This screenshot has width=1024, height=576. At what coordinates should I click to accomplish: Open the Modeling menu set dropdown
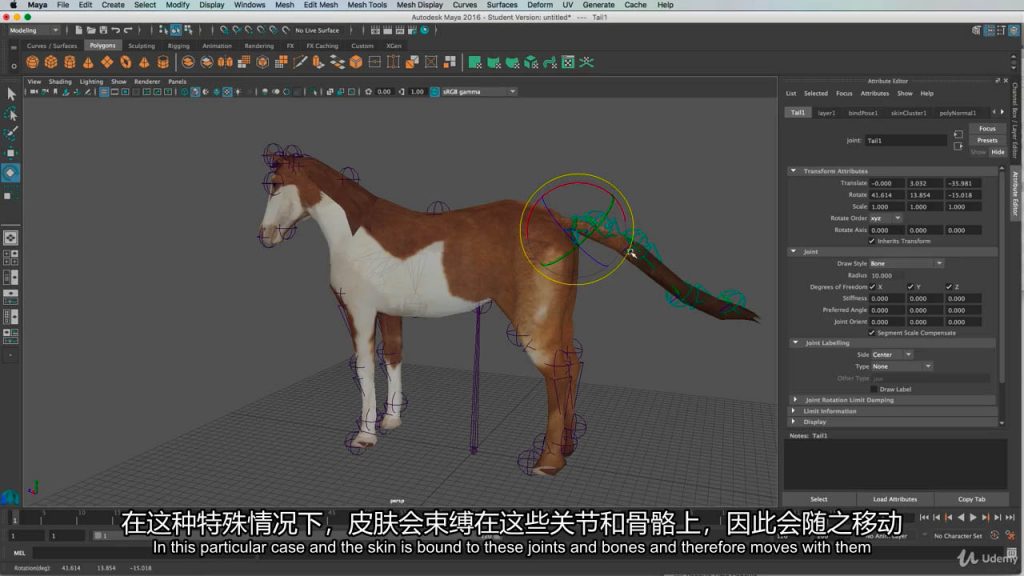(33, 30)
